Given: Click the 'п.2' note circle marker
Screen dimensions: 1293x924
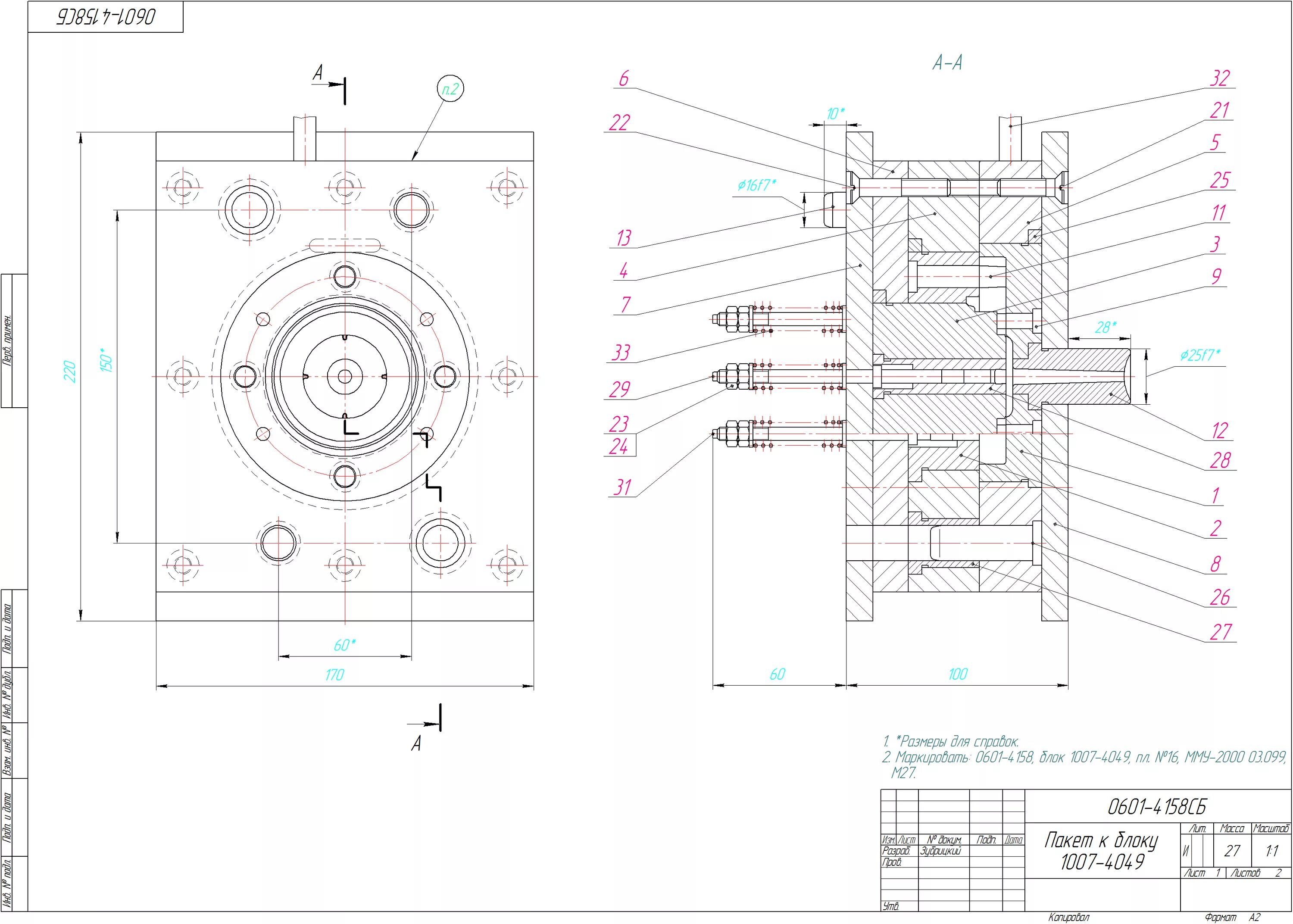Looking at the screenshot, I should [x=450, y=89].
